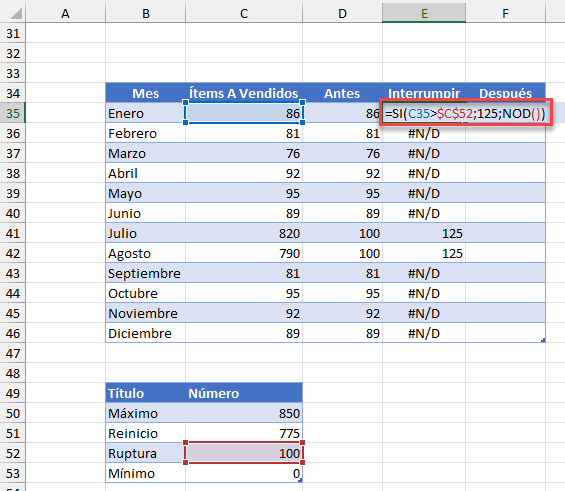Select column C header
The height and width of the screenshot is (491, 565).
(244, 13)
